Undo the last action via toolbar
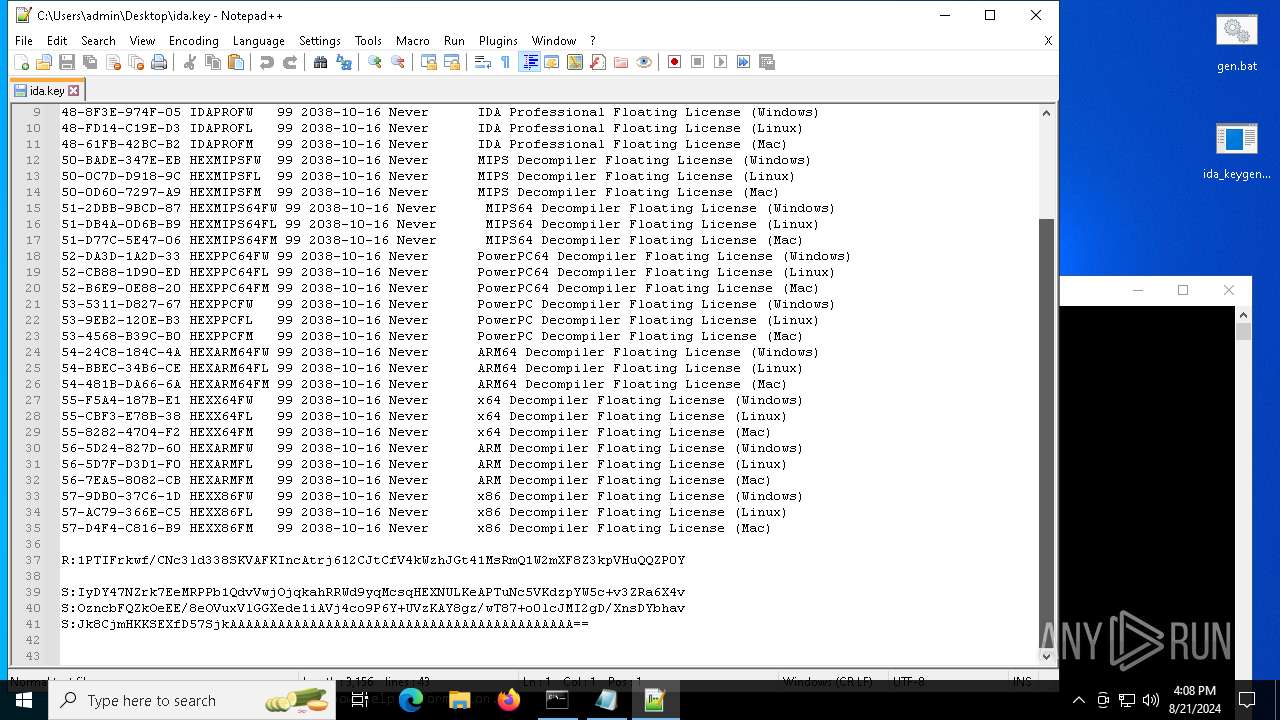This screenshot has height=720, width=1280. (267, 62)
